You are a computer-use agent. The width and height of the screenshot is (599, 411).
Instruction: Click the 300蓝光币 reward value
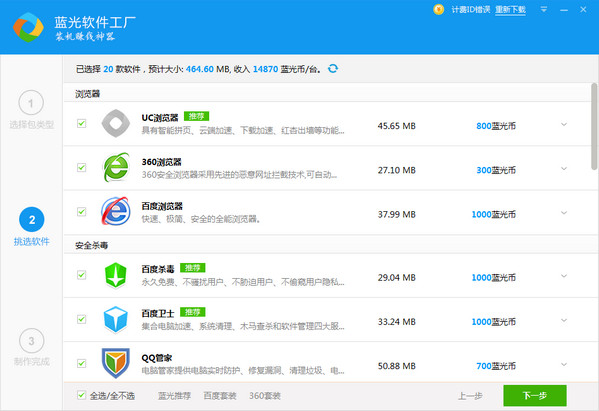pos(496,170)
